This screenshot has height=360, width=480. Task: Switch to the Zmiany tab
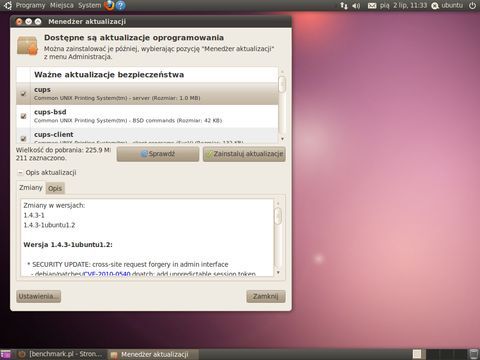pos(31,187)
